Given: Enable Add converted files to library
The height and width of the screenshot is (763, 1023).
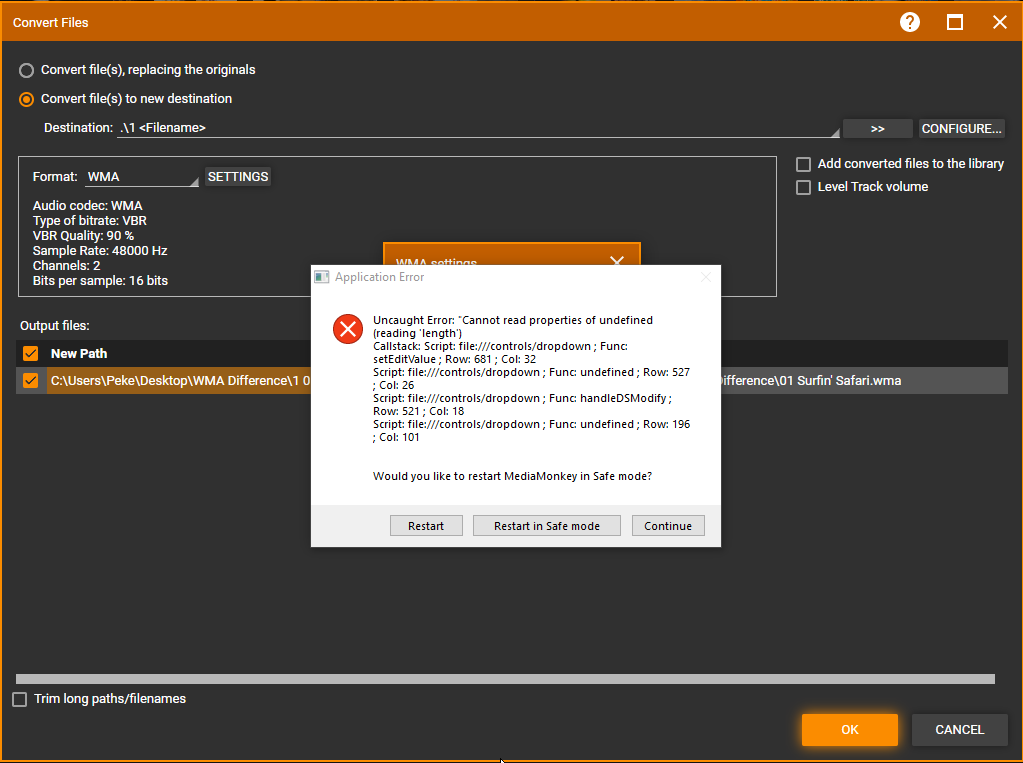Looking at the screenshot, I should point(803,164).
